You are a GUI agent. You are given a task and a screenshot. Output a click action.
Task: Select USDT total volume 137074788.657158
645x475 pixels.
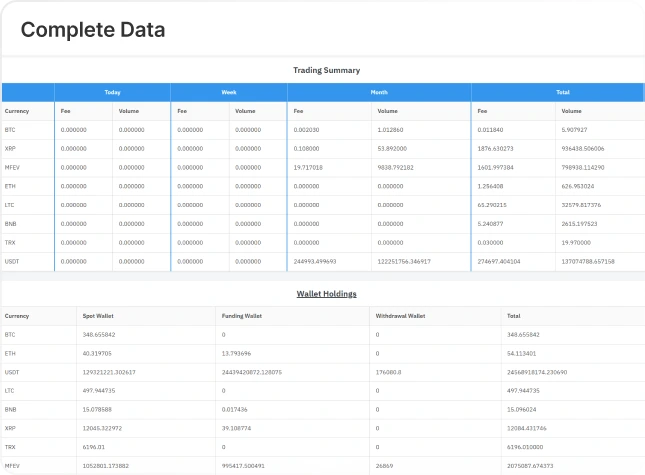coord(588,262)
